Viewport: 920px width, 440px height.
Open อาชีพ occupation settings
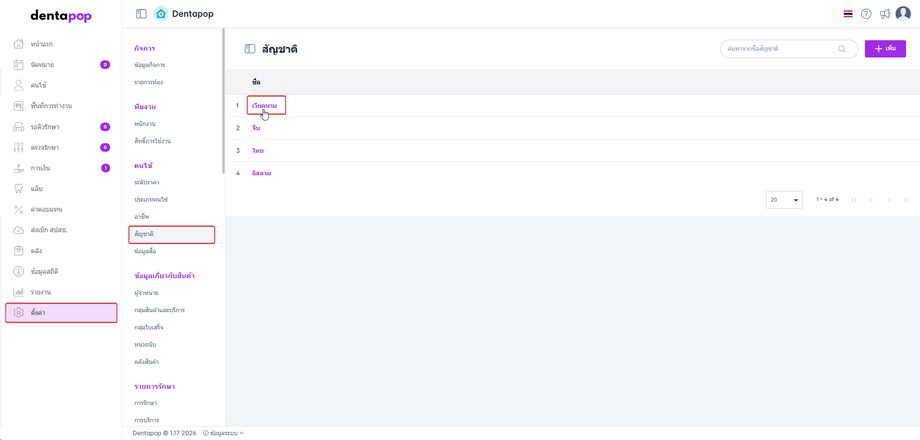click(x=141, y=217)
